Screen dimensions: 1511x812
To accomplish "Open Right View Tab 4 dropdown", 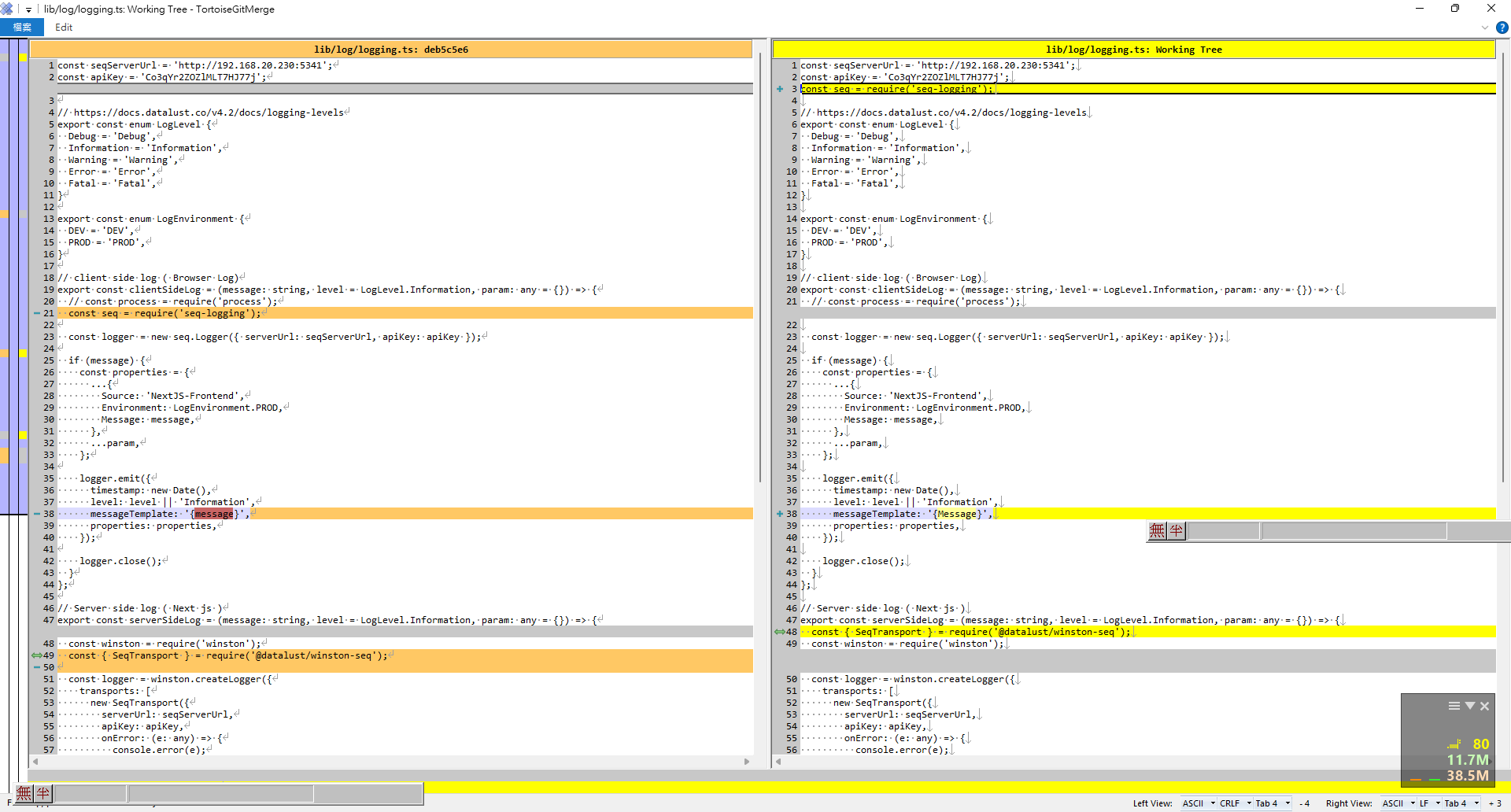I will 1461,803.
